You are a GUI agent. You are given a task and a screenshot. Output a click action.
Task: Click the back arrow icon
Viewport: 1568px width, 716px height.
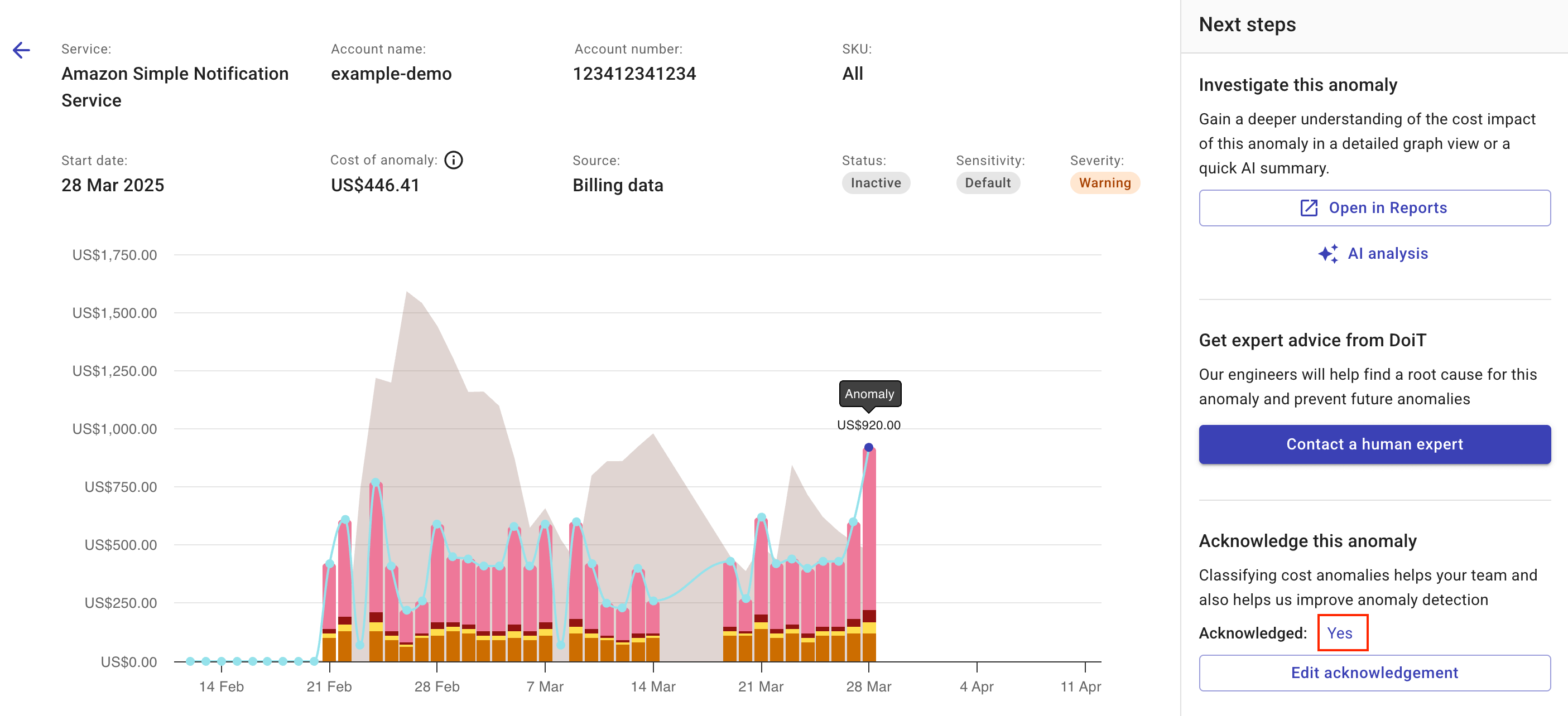pos(21,50)
